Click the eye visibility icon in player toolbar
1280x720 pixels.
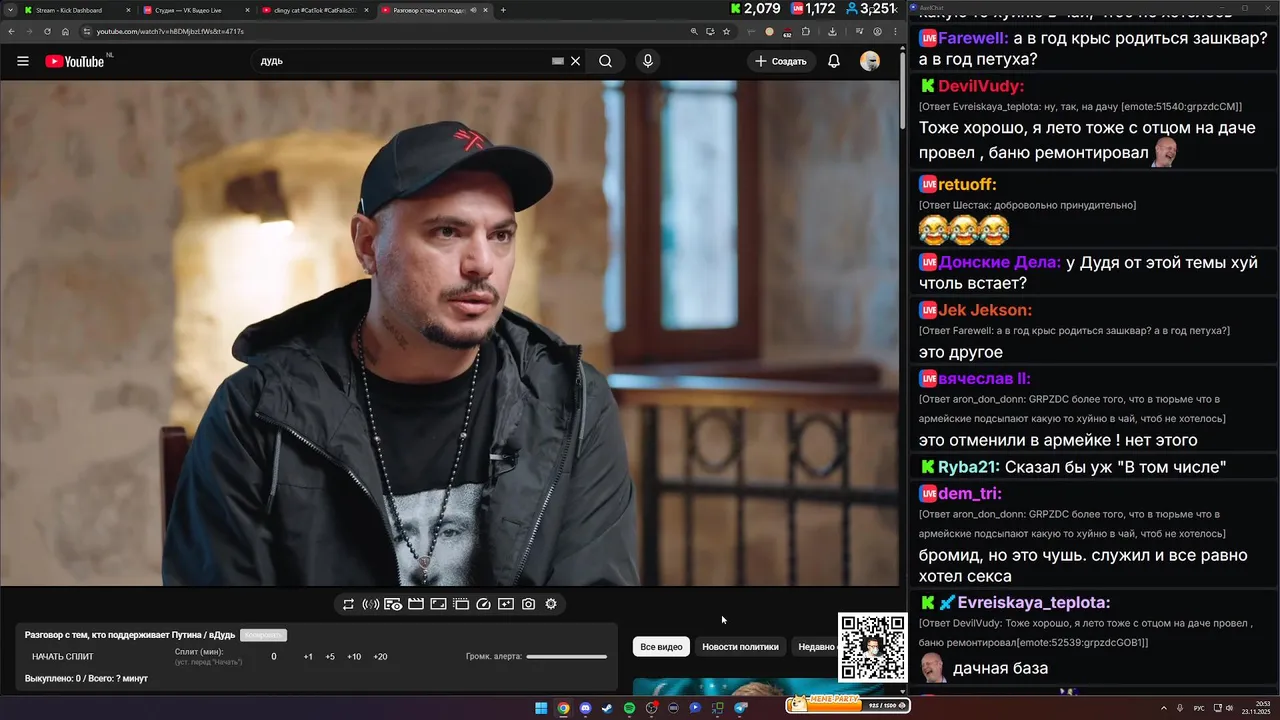(393, 604)
